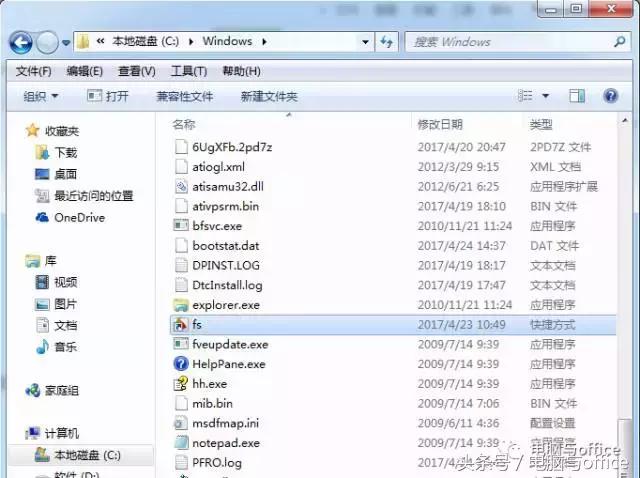Screen dimensions: 640x478
Task: Click the Windows breadcrumb in address bar
Action: pos(227,41)
